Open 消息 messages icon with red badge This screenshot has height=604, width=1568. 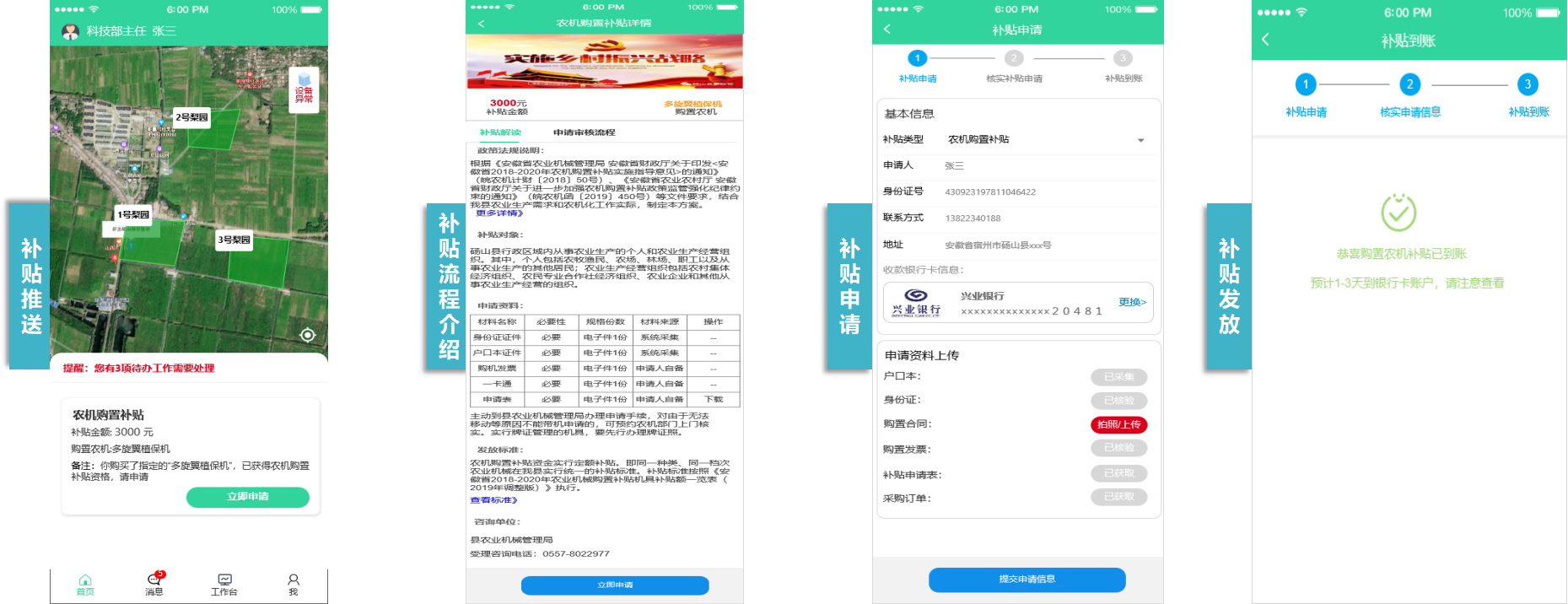(154, 583)
